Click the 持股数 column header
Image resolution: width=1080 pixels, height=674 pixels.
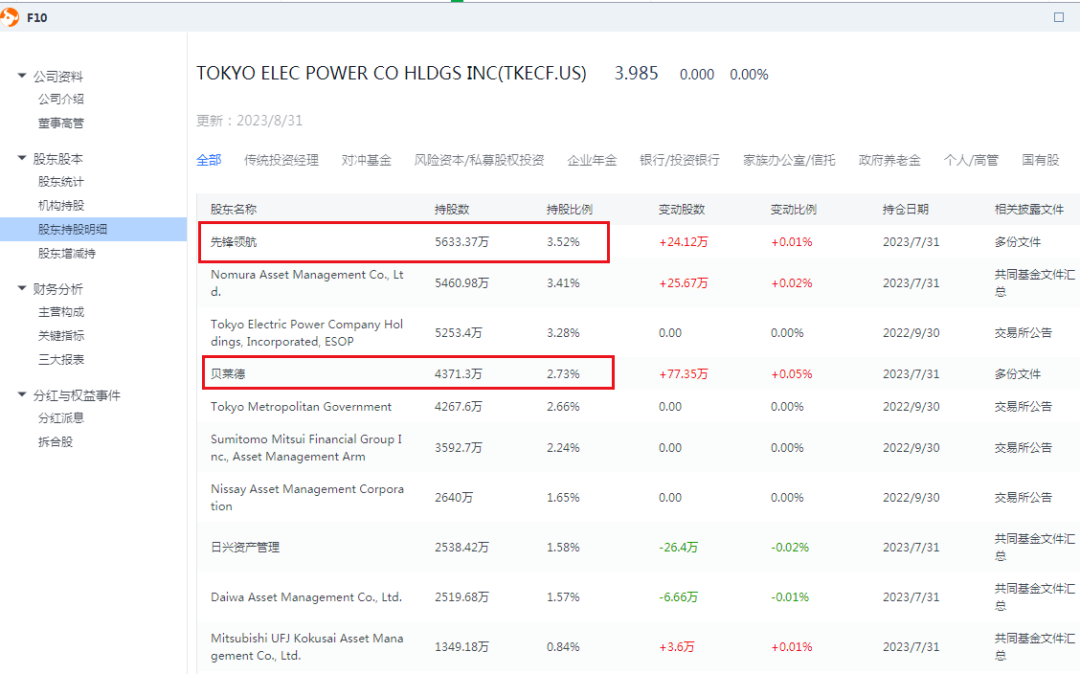point(452,209)
